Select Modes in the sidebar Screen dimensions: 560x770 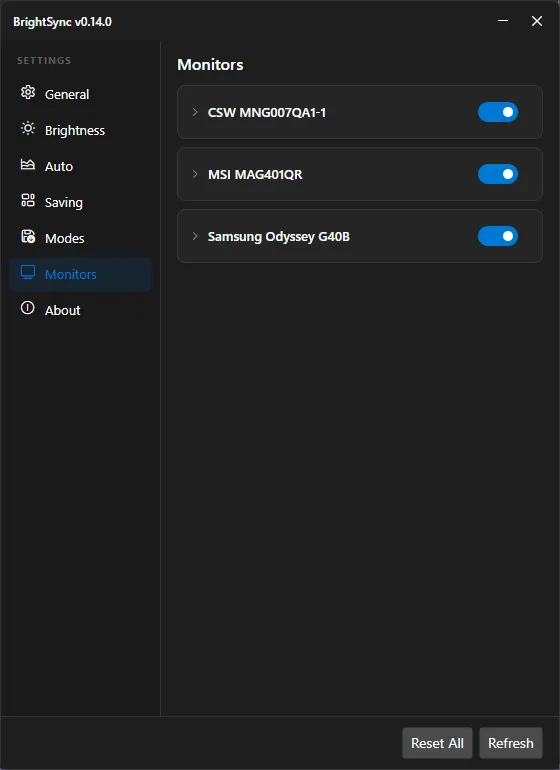81,238
